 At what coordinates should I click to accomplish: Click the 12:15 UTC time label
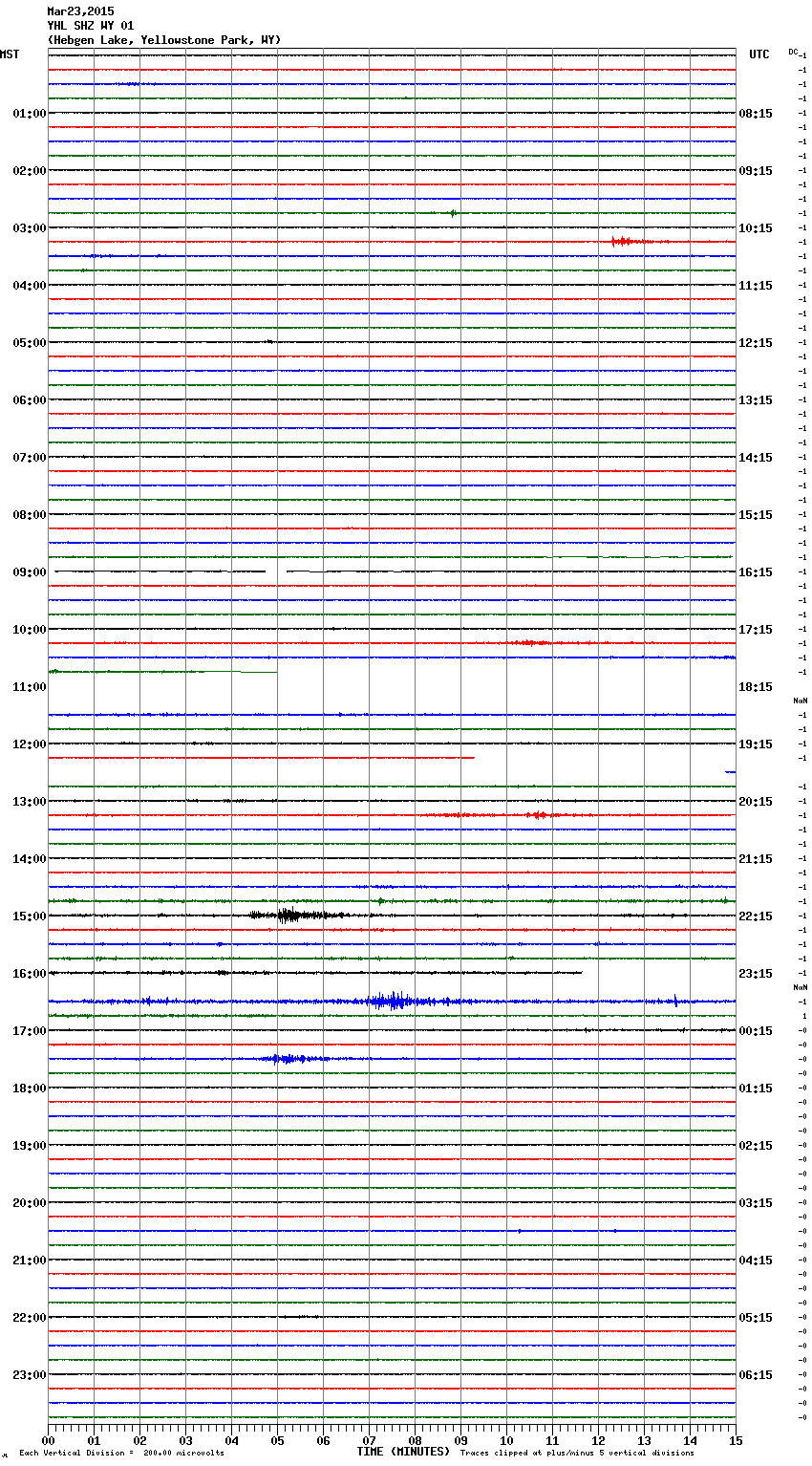click(x=756, y=343)
